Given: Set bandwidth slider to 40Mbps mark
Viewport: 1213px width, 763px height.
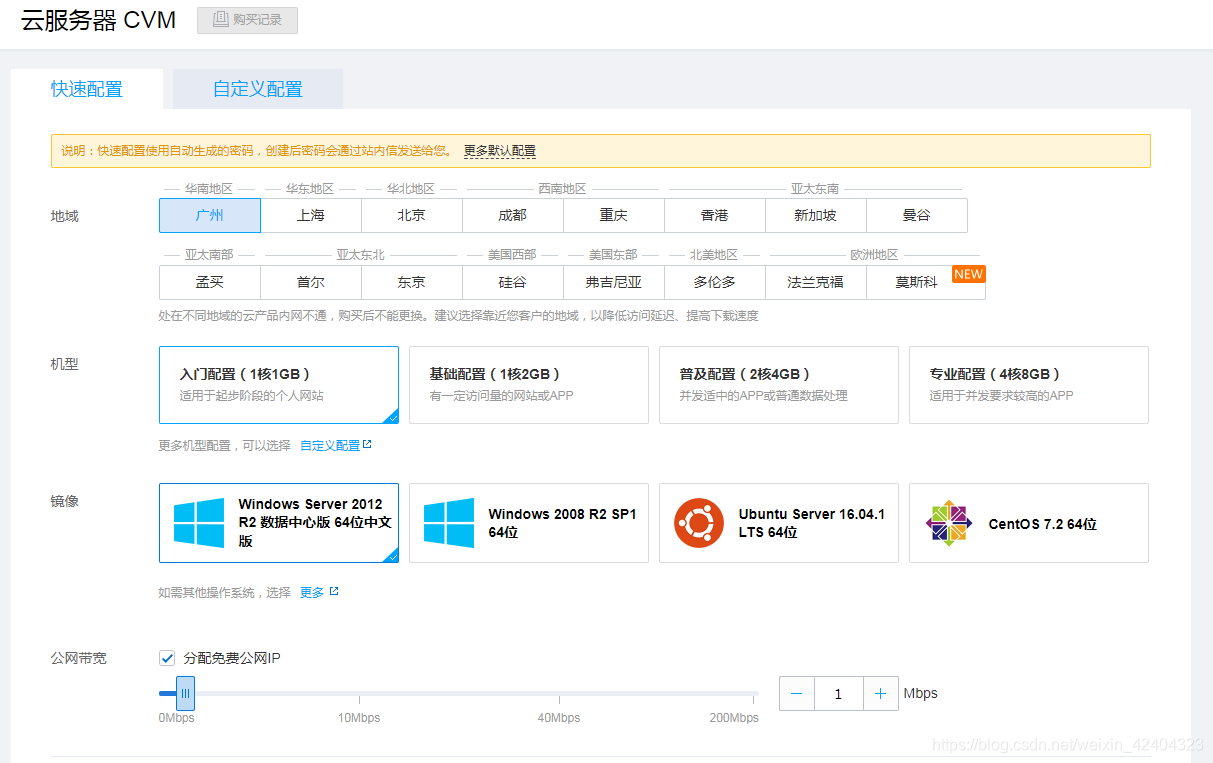Looking at the screenshot, I should [x=559, y=693].
